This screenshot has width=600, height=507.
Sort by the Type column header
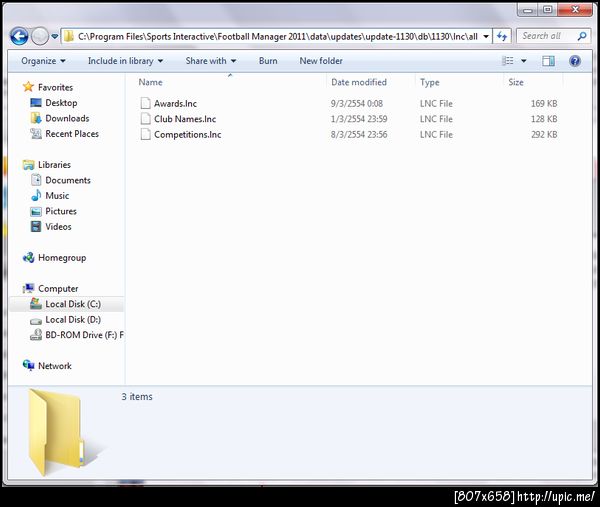pyautogui.click(x=429, y=82)
